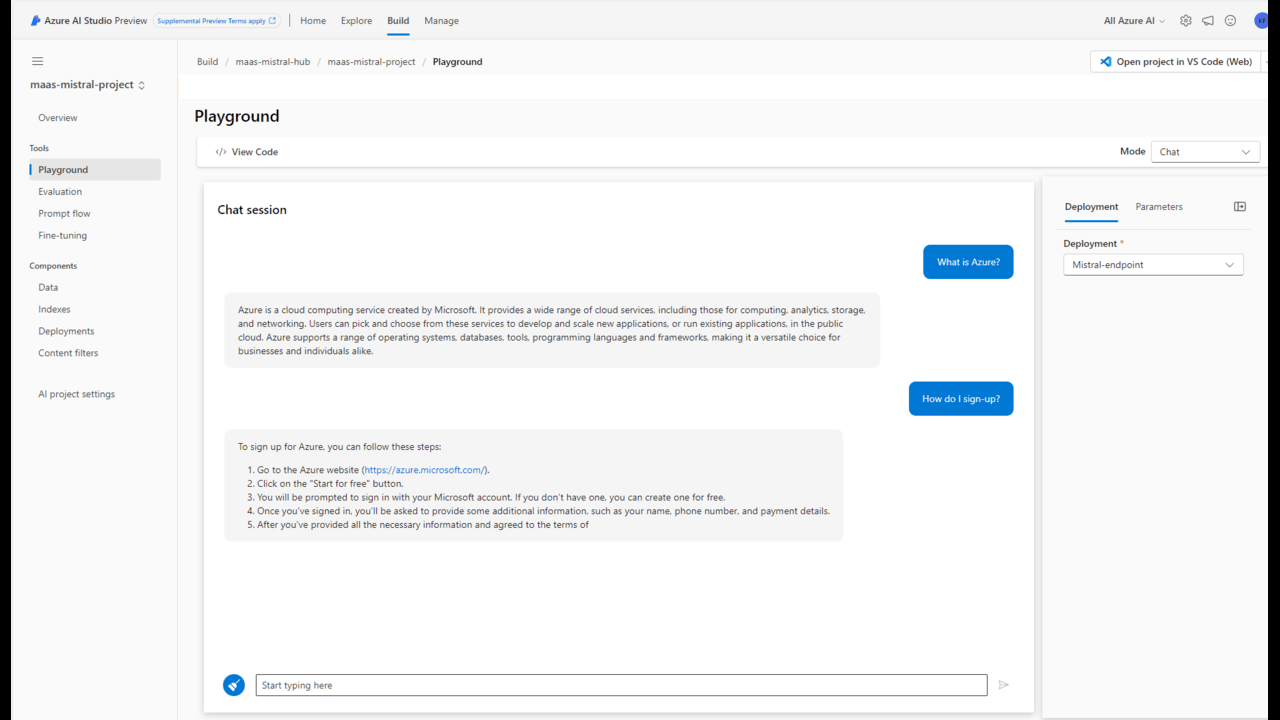The width and height of the screenshot is (1280, 720).
Task: Click the Azure AI Studio logo icon
Action: tap(36, 20)
